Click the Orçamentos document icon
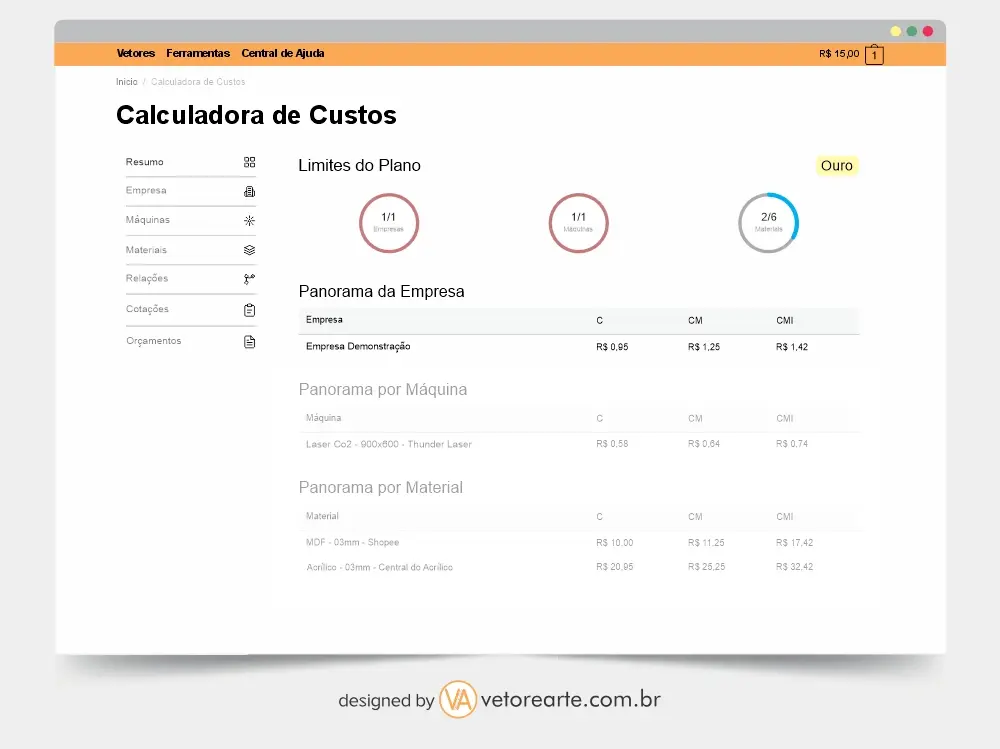1000x749 pixels. (x=249, y=342)
